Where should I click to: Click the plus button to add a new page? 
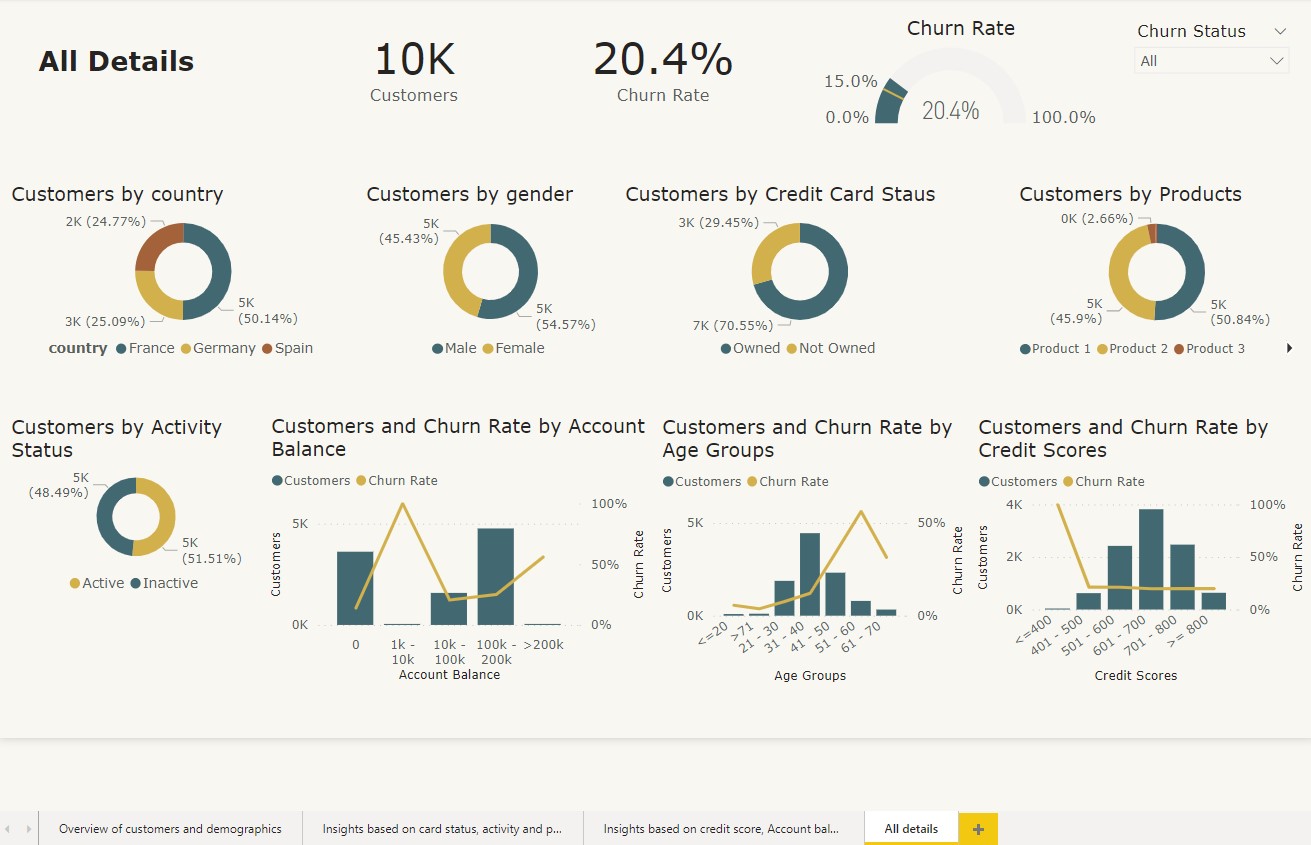[x=977, y=828]
